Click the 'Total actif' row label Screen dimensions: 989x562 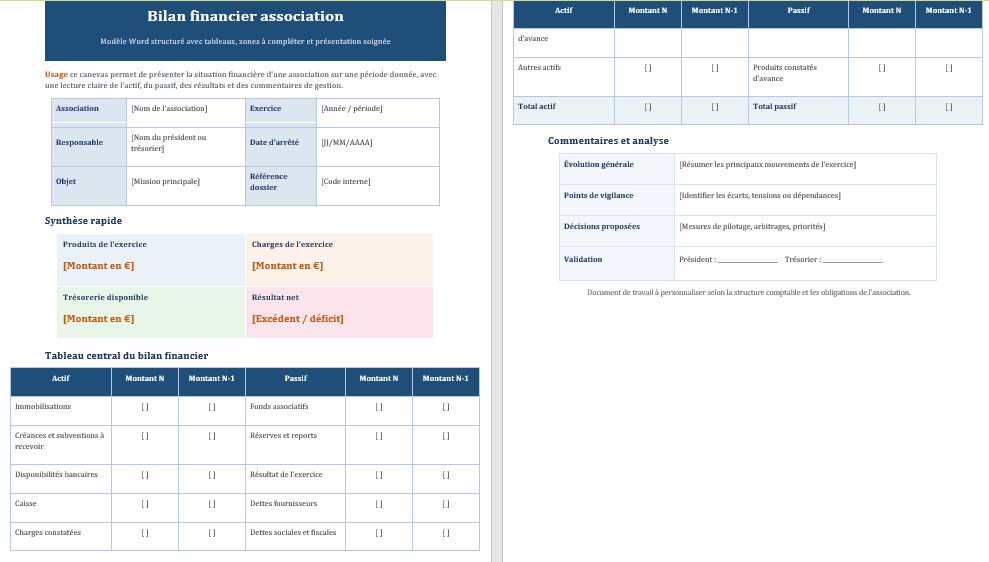point(537,106)
